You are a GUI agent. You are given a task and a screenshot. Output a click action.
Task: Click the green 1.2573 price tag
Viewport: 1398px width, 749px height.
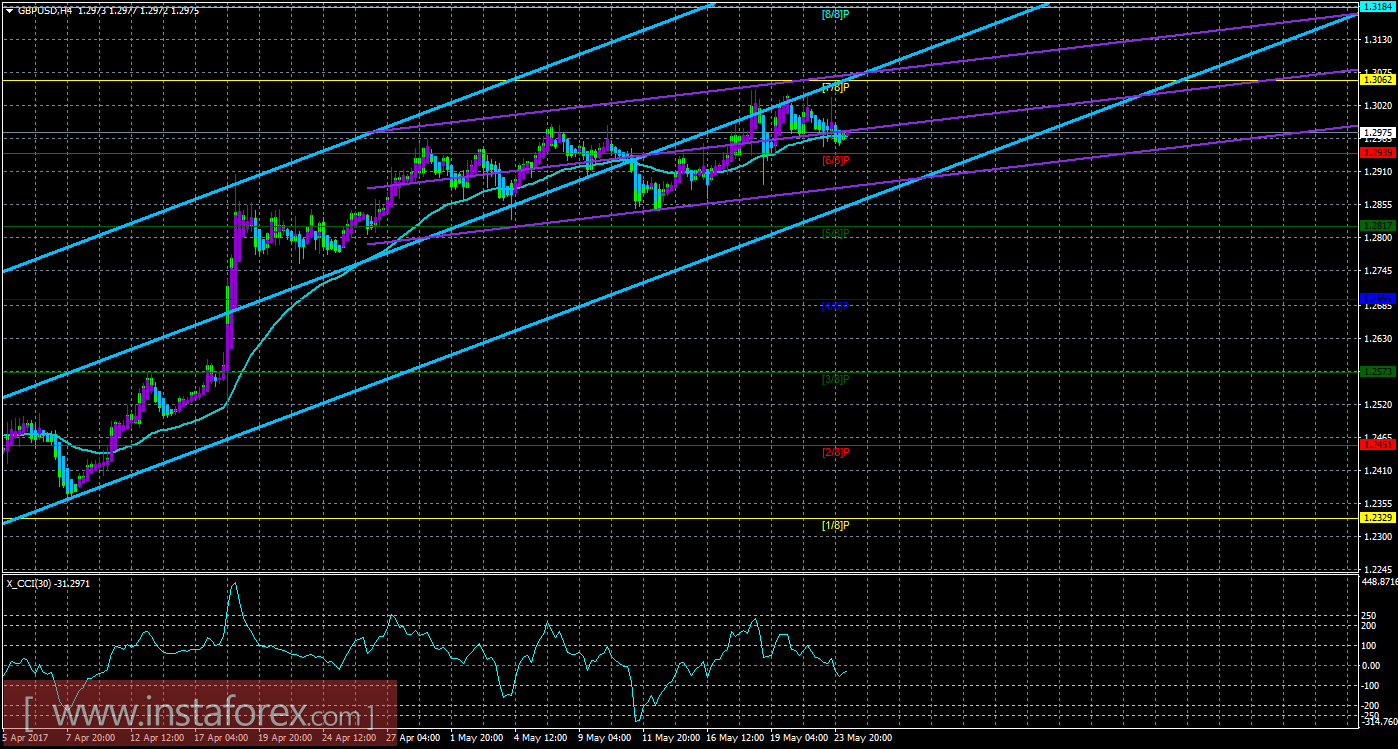(x=1378, y=371)
